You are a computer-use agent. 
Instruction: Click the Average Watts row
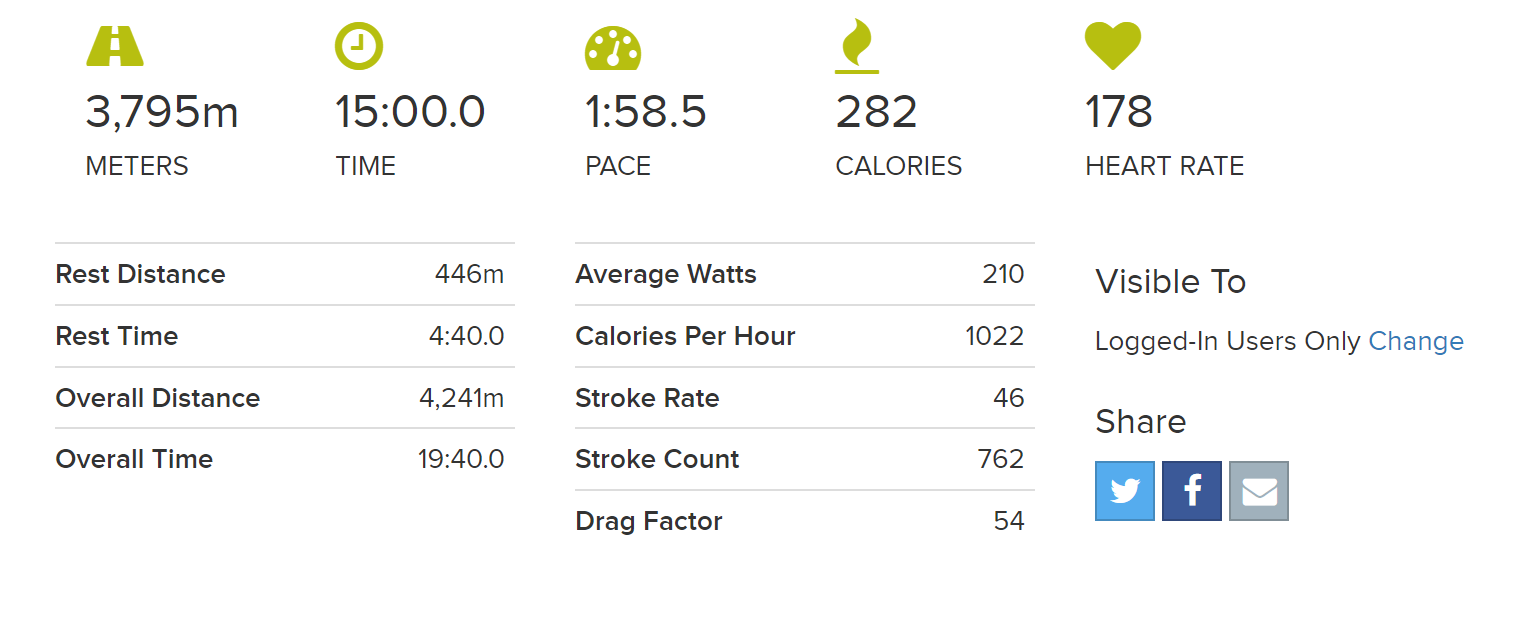pyautogui.click(x=805, y=274)
